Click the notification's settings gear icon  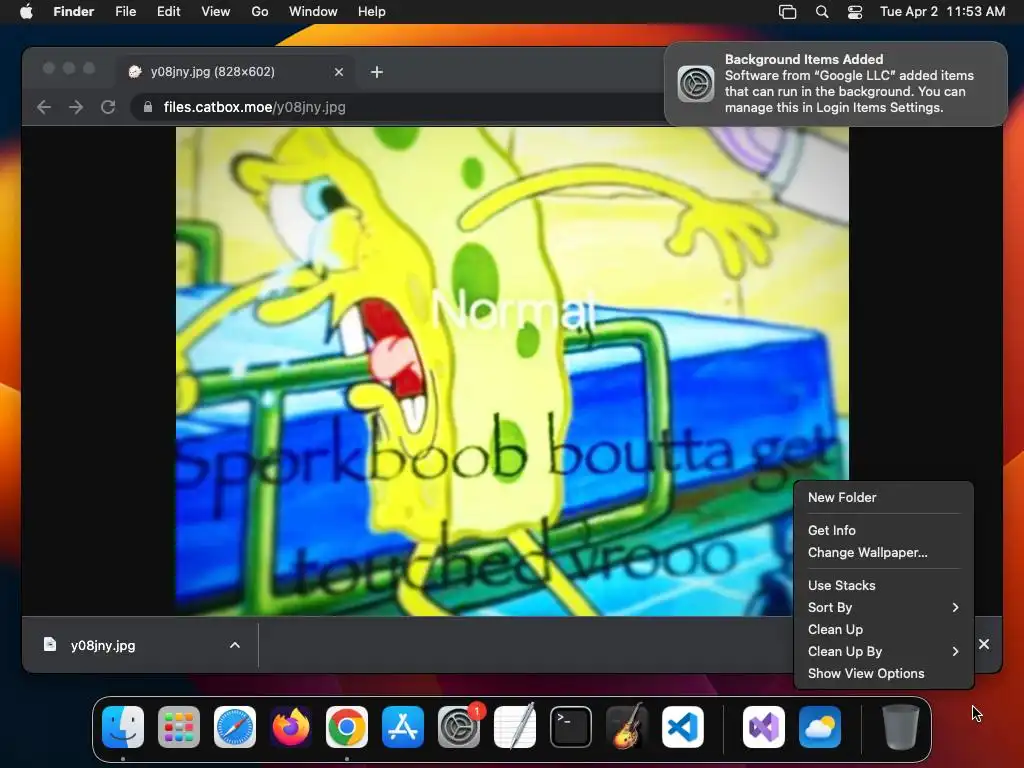[x=696, y=84]
